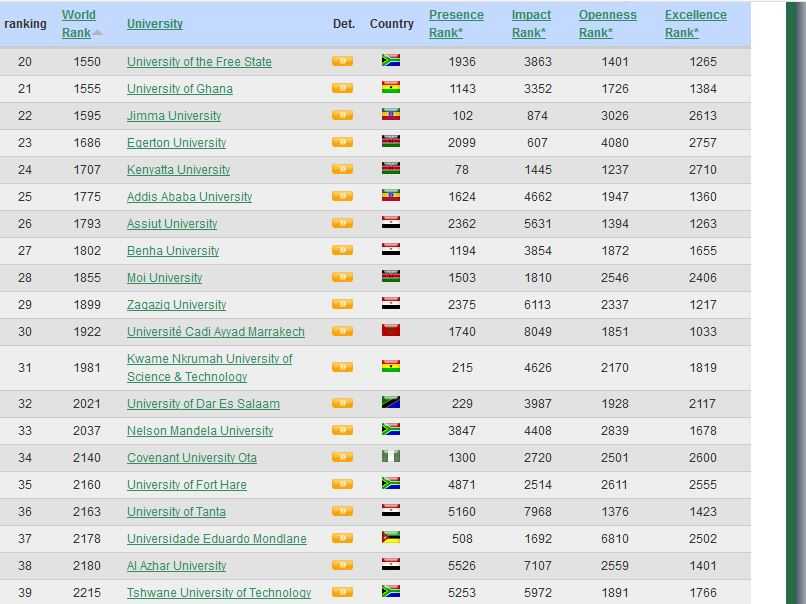Open details icon for Assiut University
The width and height of the screenshot is (806, 604).
point(342,223)
